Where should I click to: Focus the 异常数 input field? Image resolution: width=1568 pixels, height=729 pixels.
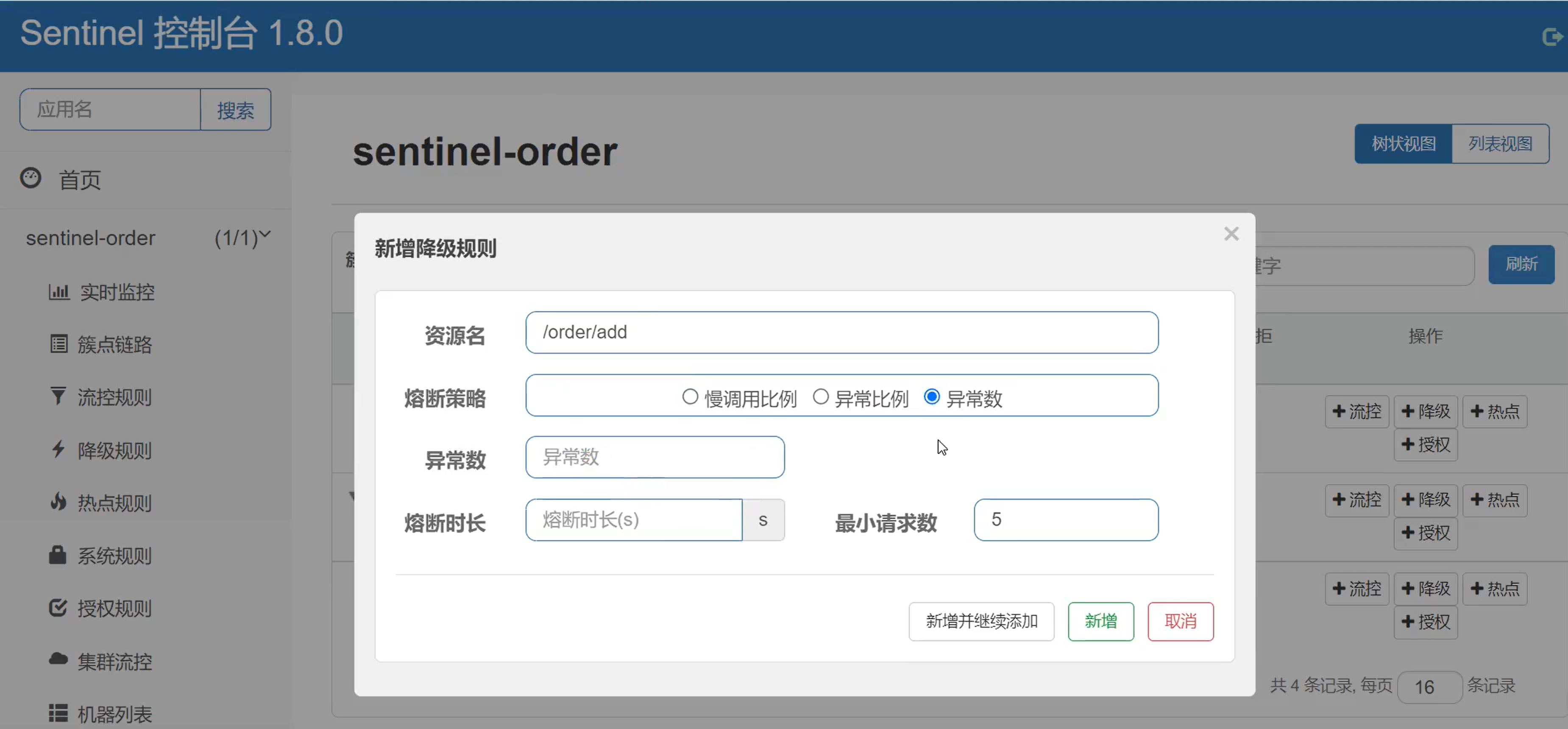point(655,457)
